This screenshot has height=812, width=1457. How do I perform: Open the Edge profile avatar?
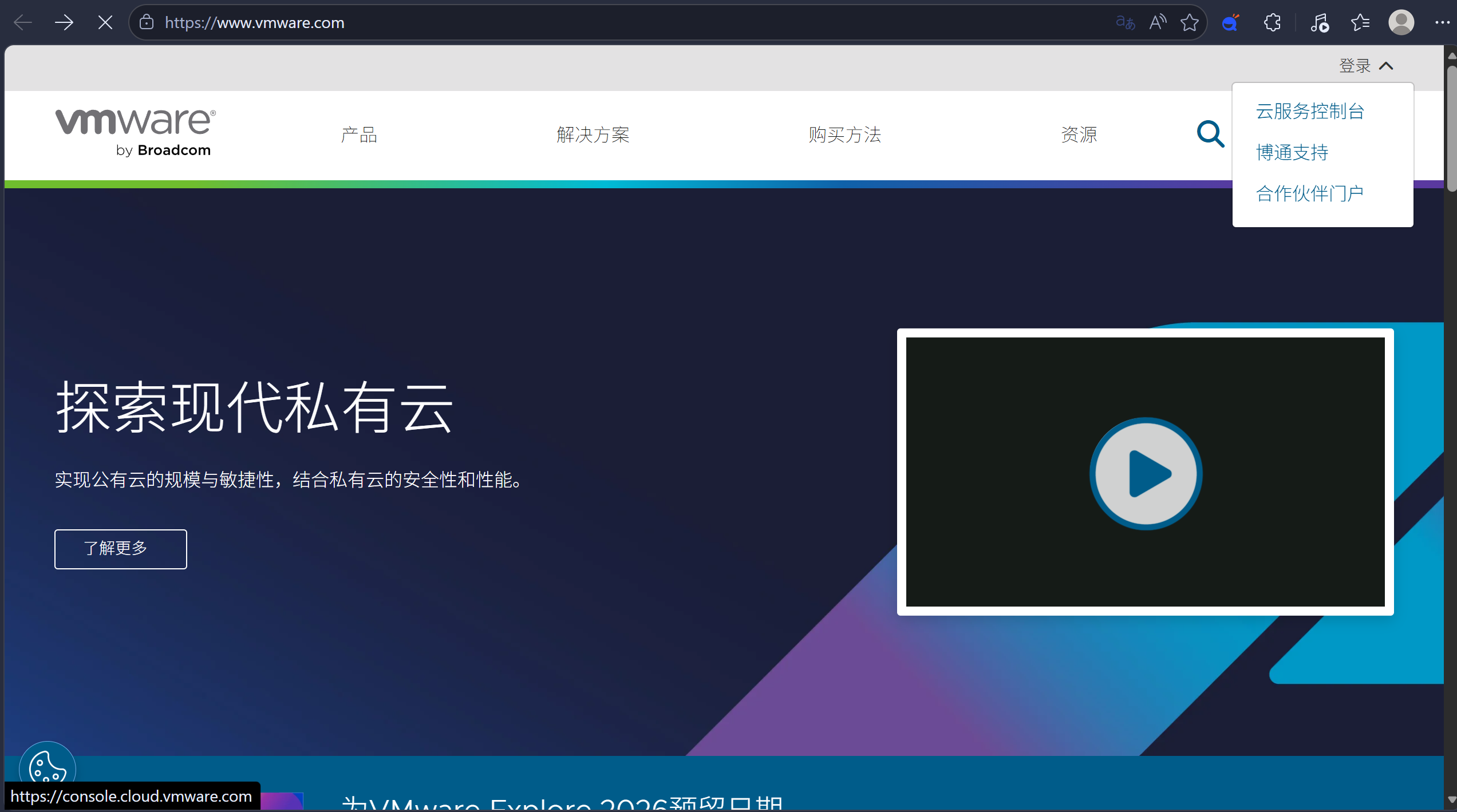pyautogui.click(x=1401, y=22)
